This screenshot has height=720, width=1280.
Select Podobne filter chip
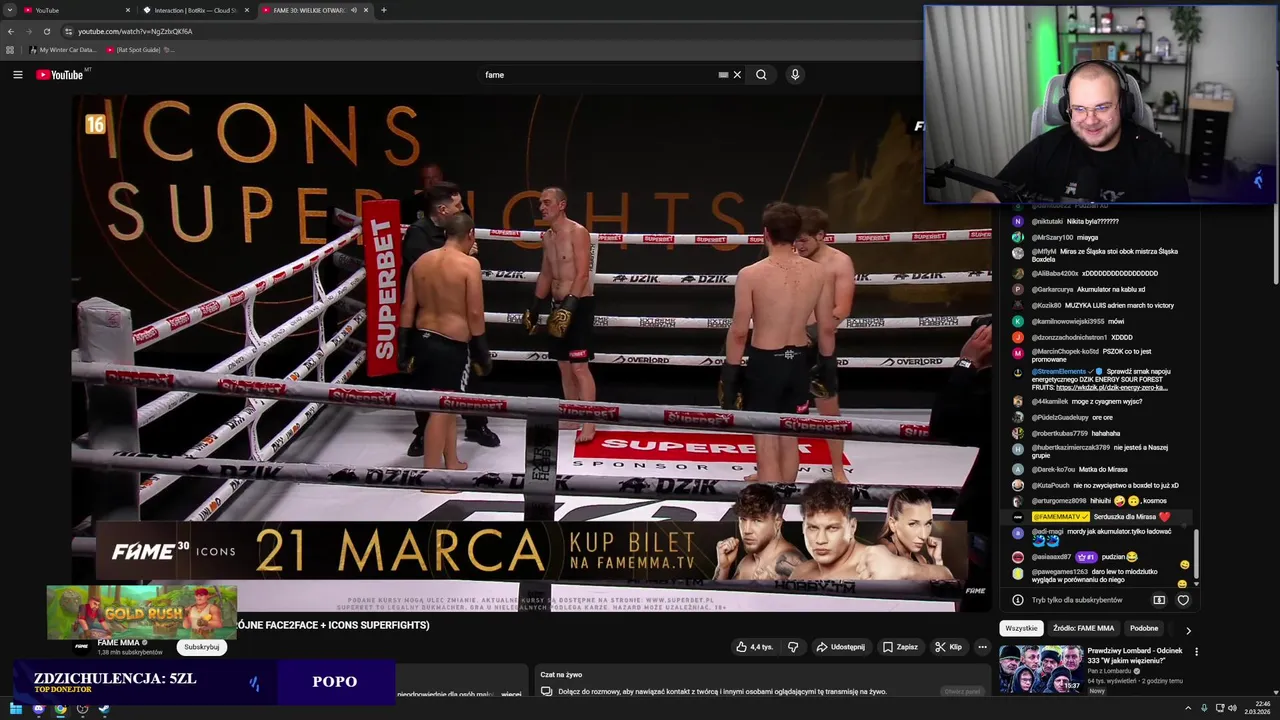tap(1144, 628)
